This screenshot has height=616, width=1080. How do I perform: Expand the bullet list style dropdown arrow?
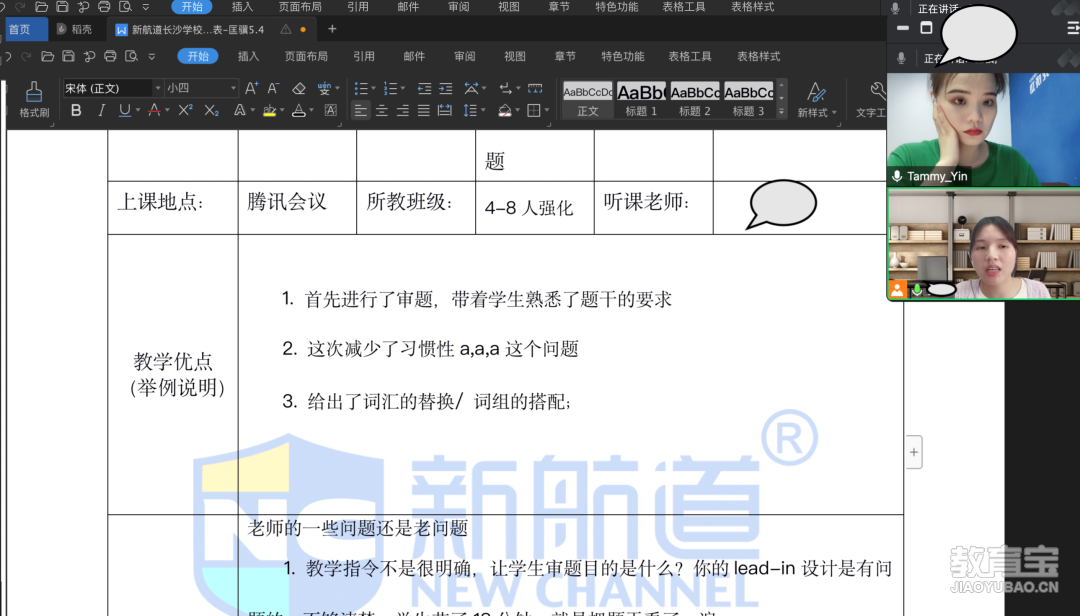(373, 88)
